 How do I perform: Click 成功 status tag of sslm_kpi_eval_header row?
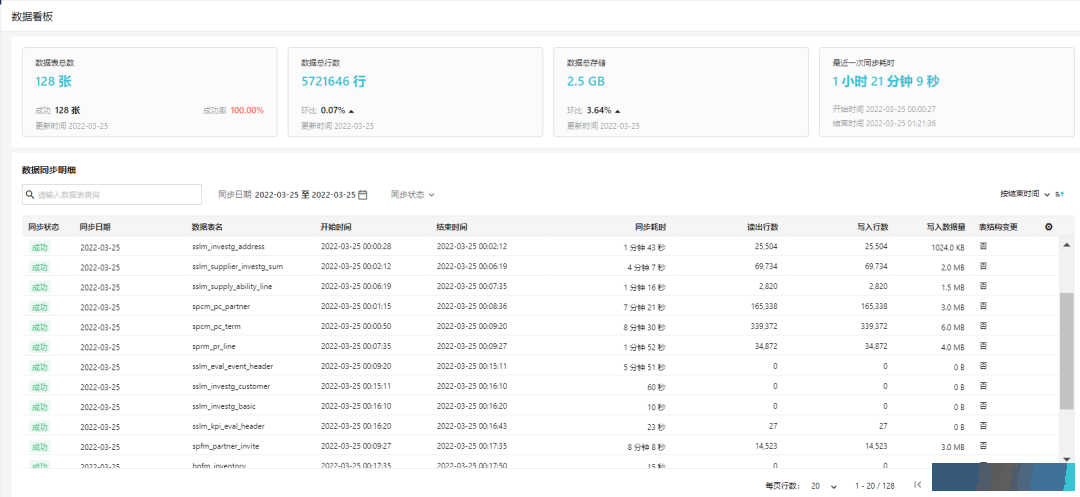[x=40, y=427]
